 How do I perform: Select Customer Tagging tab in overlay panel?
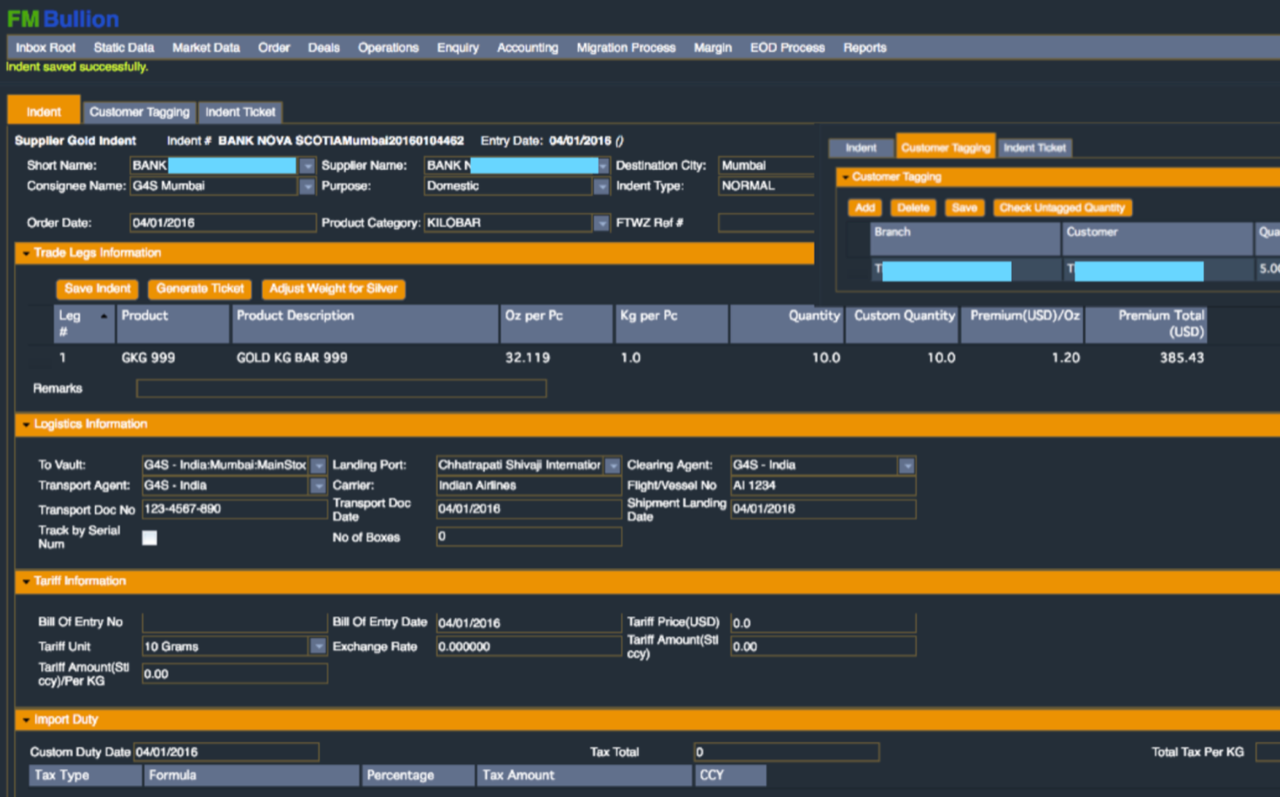pyautogui.click(x=946, y=146)
